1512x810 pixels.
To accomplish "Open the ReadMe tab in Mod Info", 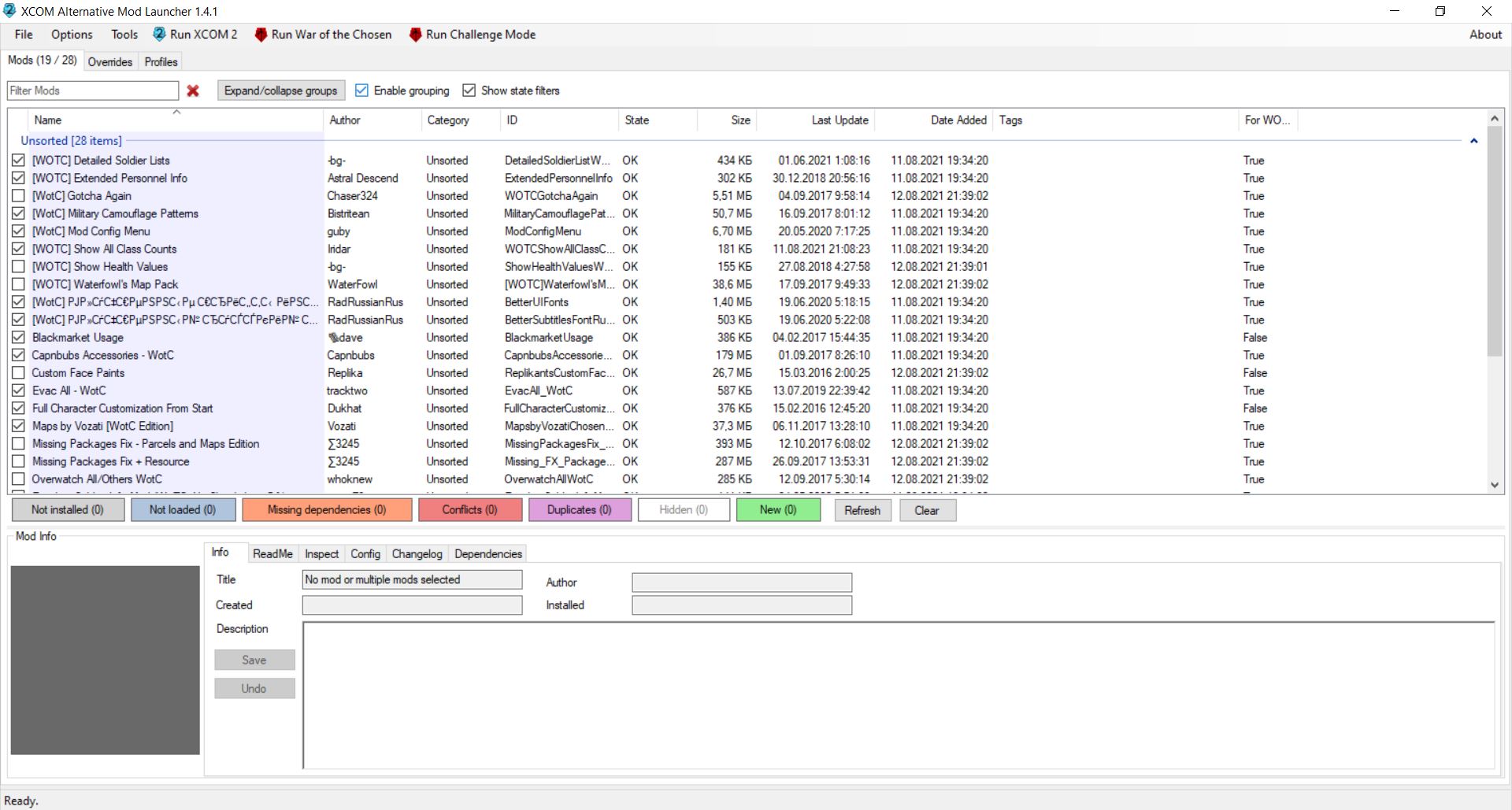I will pyautogui.click(x=272, y=554).
